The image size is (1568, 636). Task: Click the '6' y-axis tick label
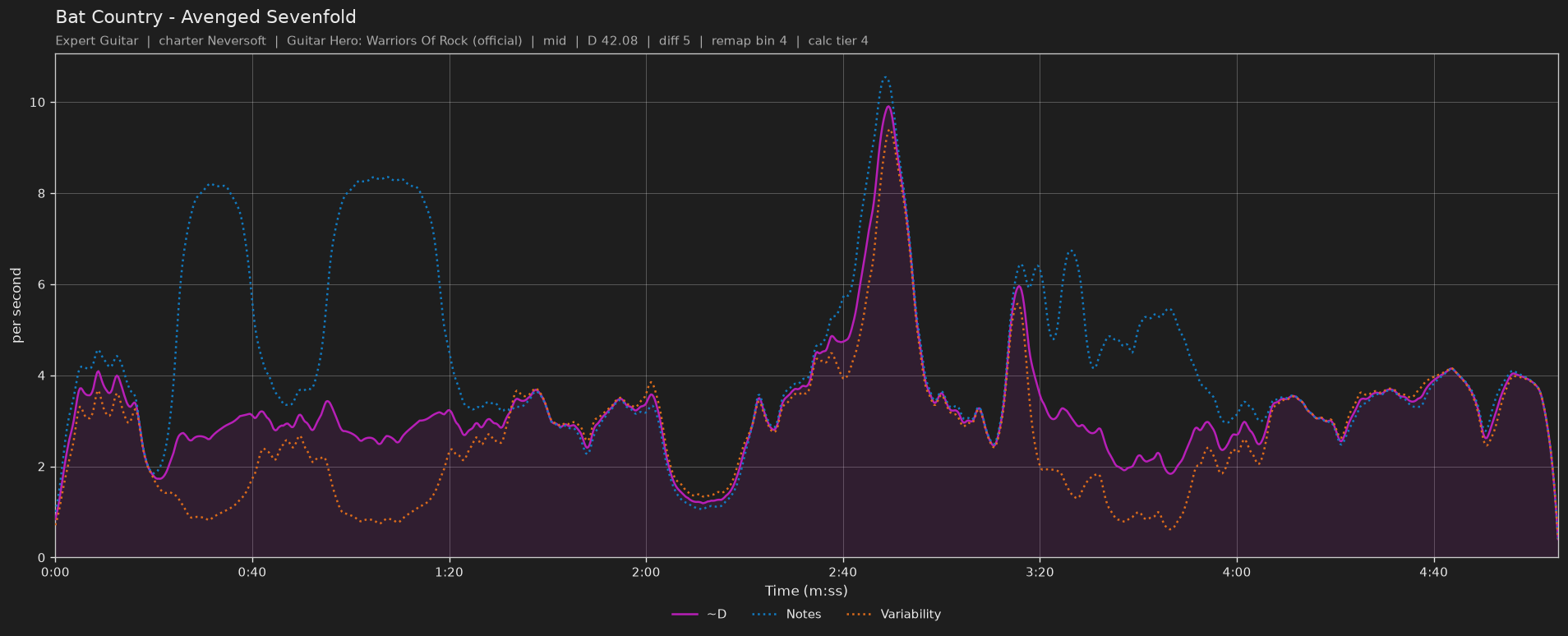point(43,285)
